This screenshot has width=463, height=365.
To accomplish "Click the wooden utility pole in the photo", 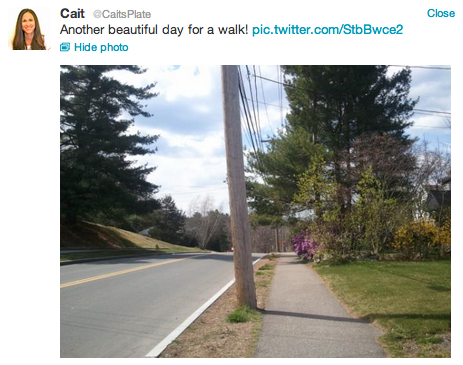I will coord(238,187).
